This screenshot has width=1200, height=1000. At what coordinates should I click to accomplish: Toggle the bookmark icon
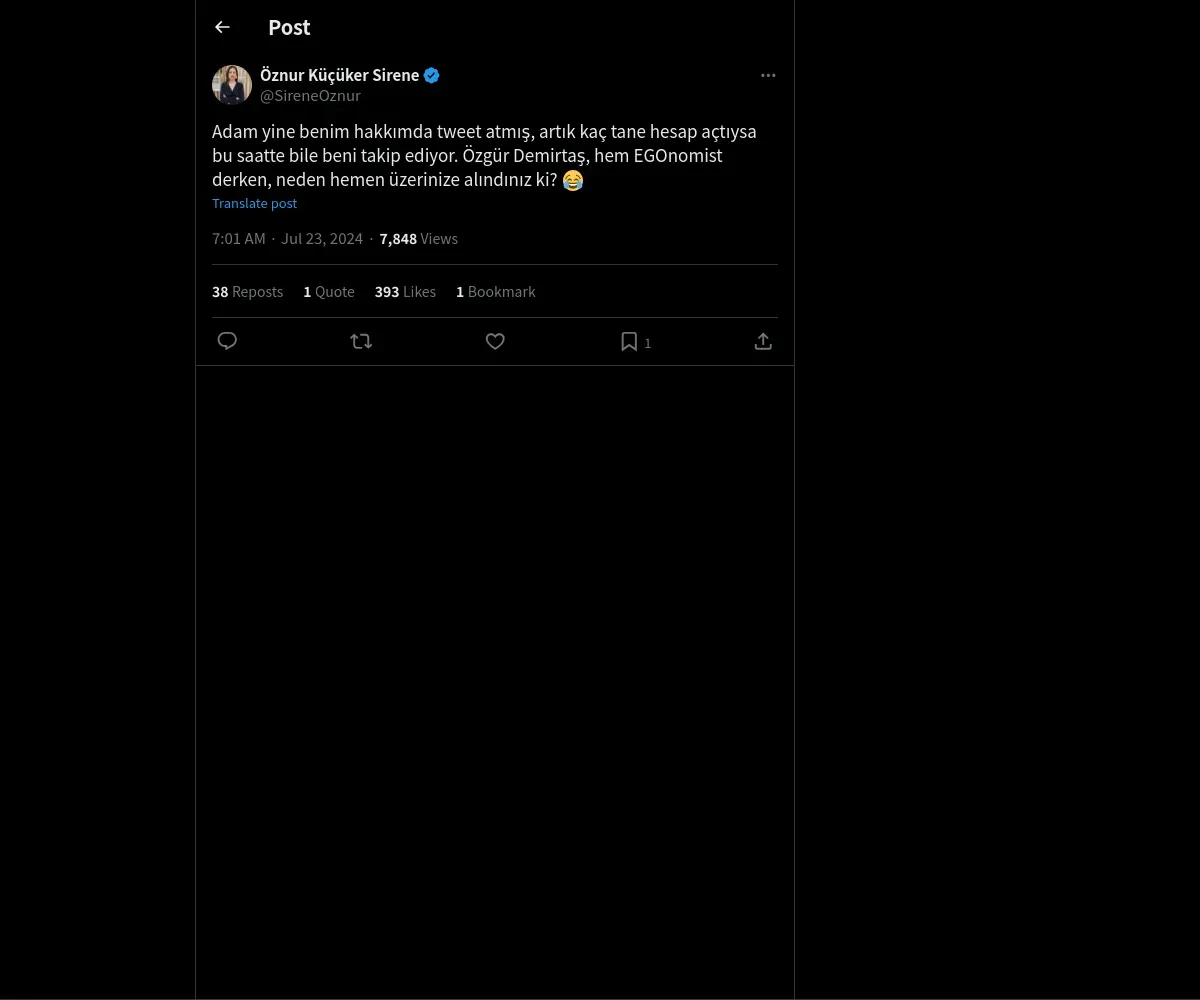pyautogui.click(x=629, y=341)
